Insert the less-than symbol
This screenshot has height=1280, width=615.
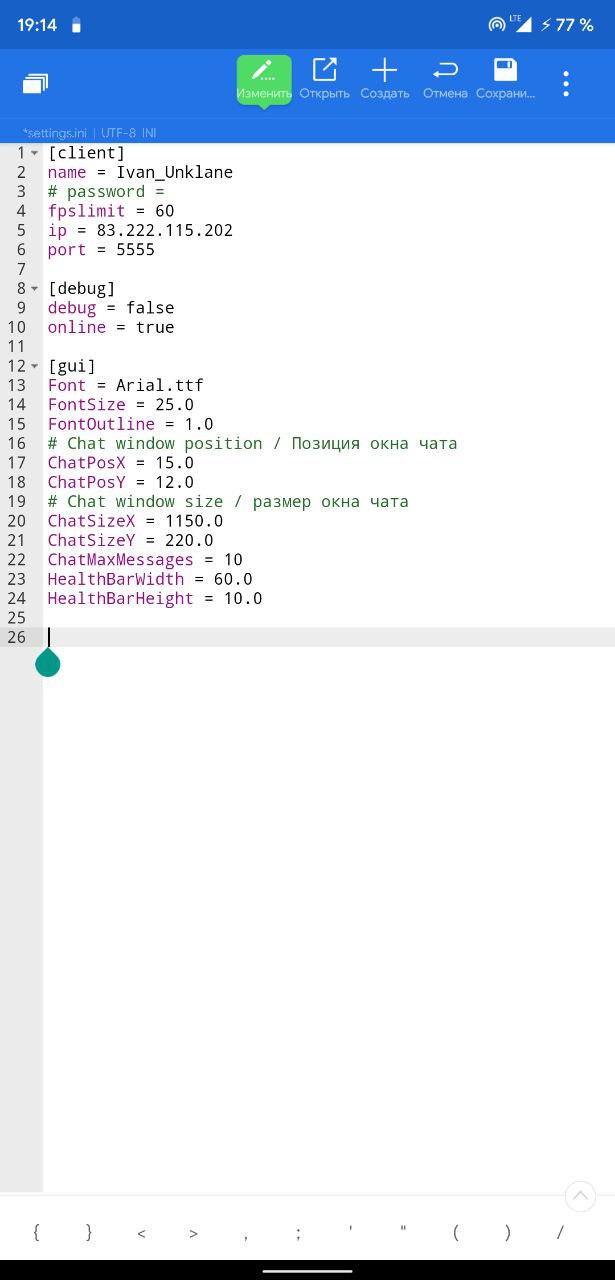pos(141,1233)
